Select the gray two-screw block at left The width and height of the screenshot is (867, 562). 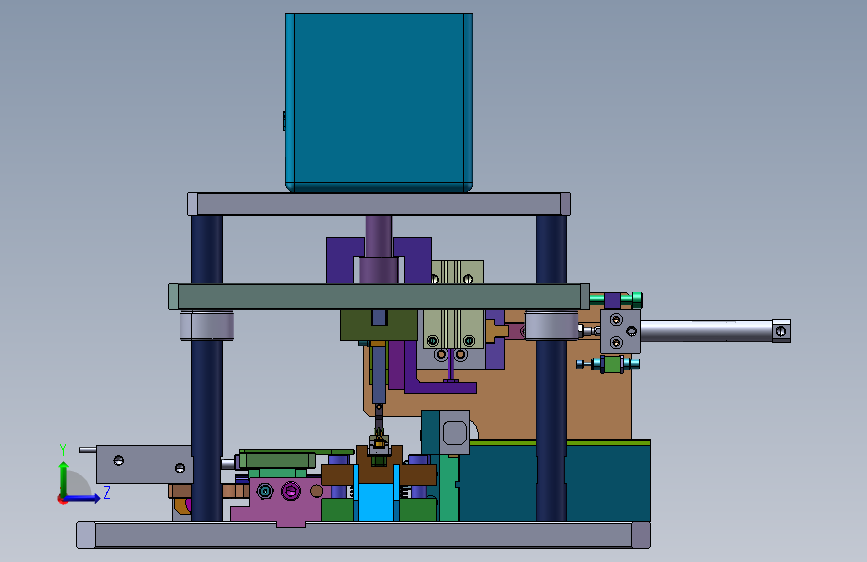(x=145, y=464)
